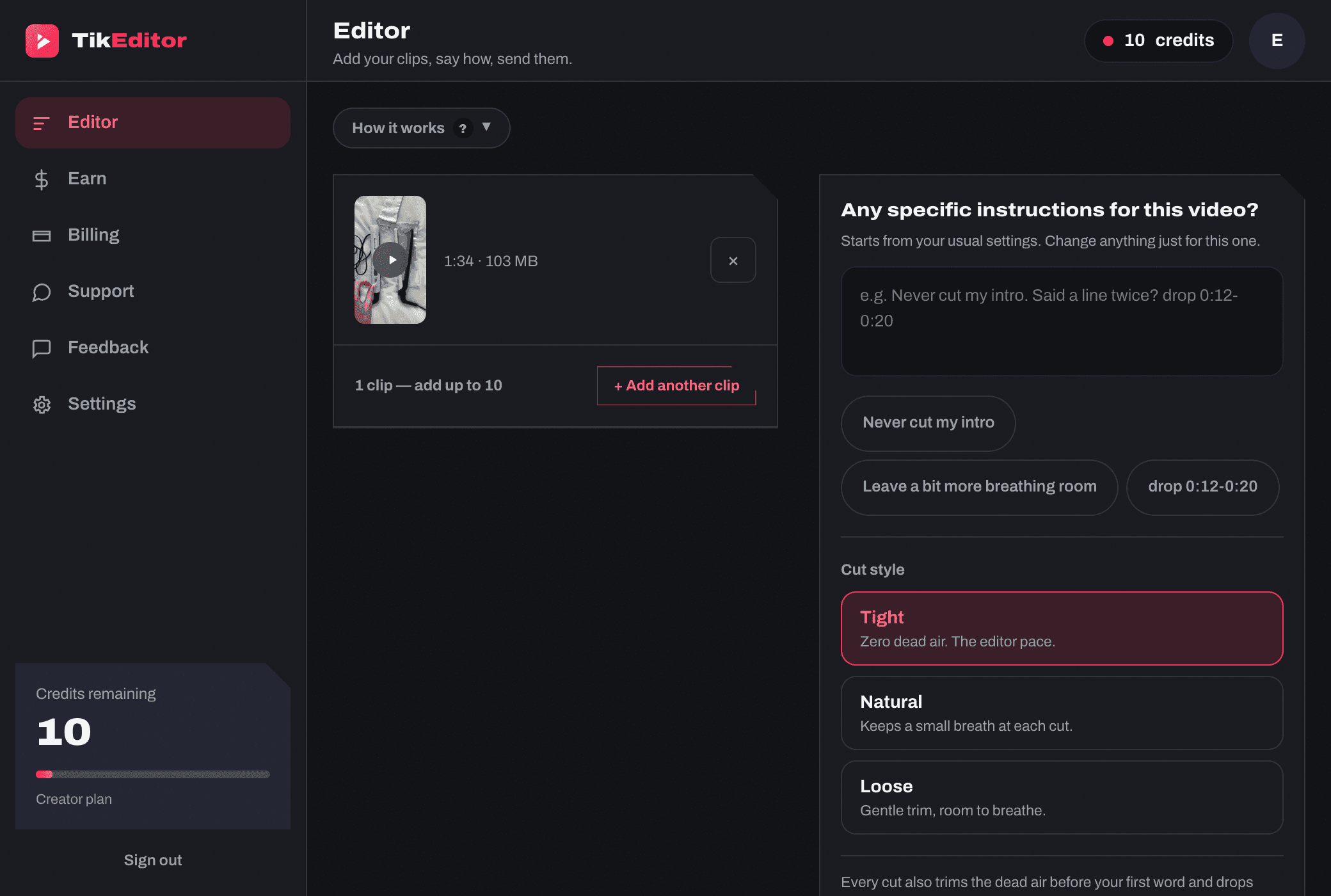The height and width of the screenshot is (896, 1331).
Task: Play the uploaded clip preview
Action: 391,260
